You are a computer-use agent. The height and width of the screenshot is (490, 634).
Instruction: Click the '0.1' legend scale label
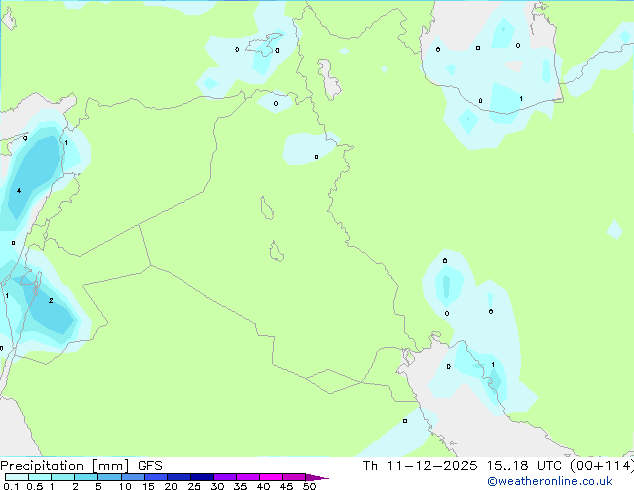(x=11, y=486)
